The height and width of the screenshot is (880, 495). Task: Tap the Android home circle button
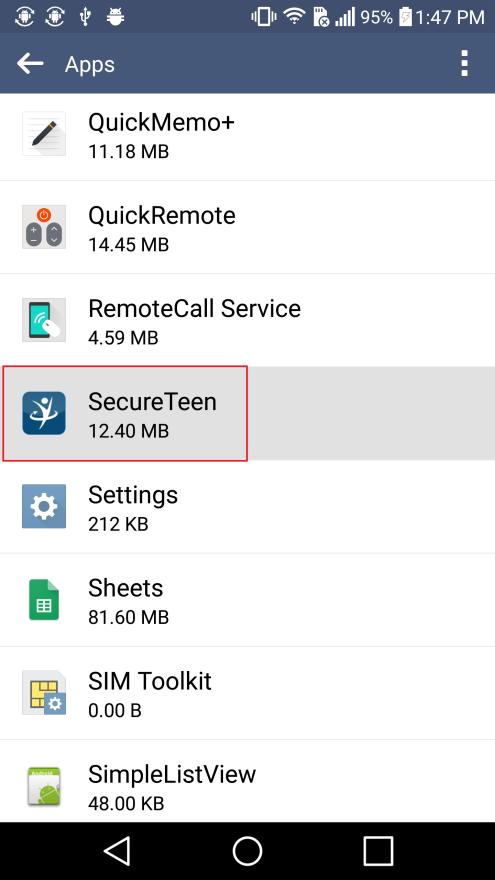248,851
